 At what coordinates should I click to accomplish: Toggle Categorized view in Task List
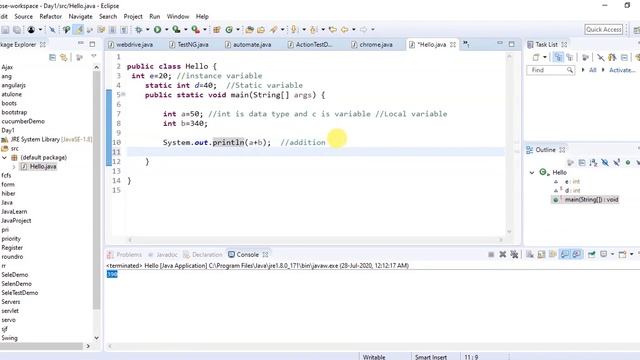click(x=558, y=57)
